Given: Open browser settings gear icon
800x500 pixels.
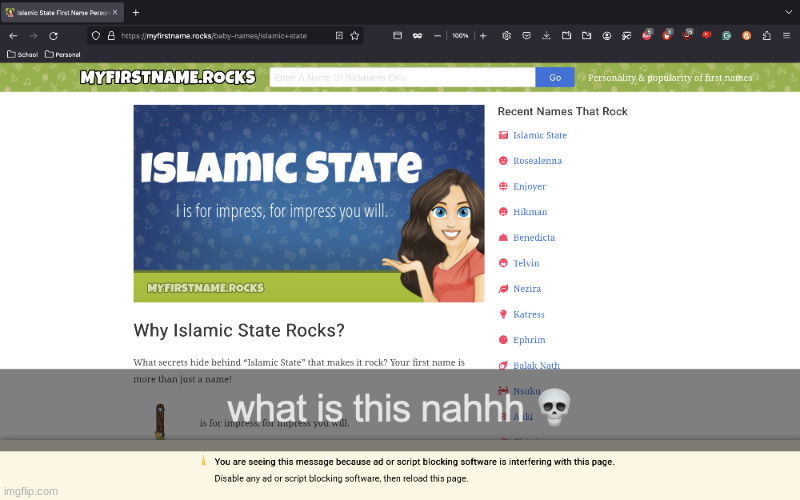Looking at the screenshot, I should point(506,35).
